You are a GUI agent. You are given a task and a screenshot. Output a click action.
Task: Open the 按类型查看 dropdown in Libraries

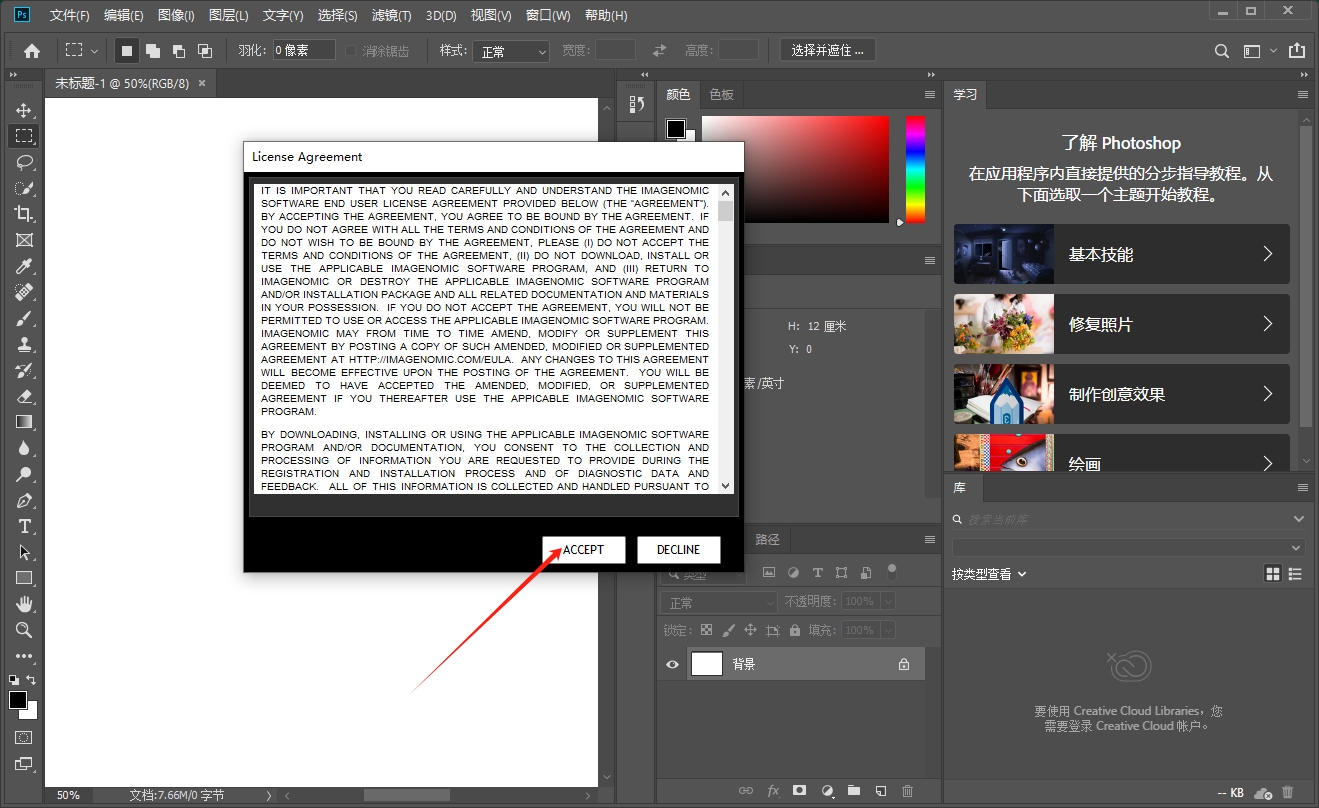point(988,573)
